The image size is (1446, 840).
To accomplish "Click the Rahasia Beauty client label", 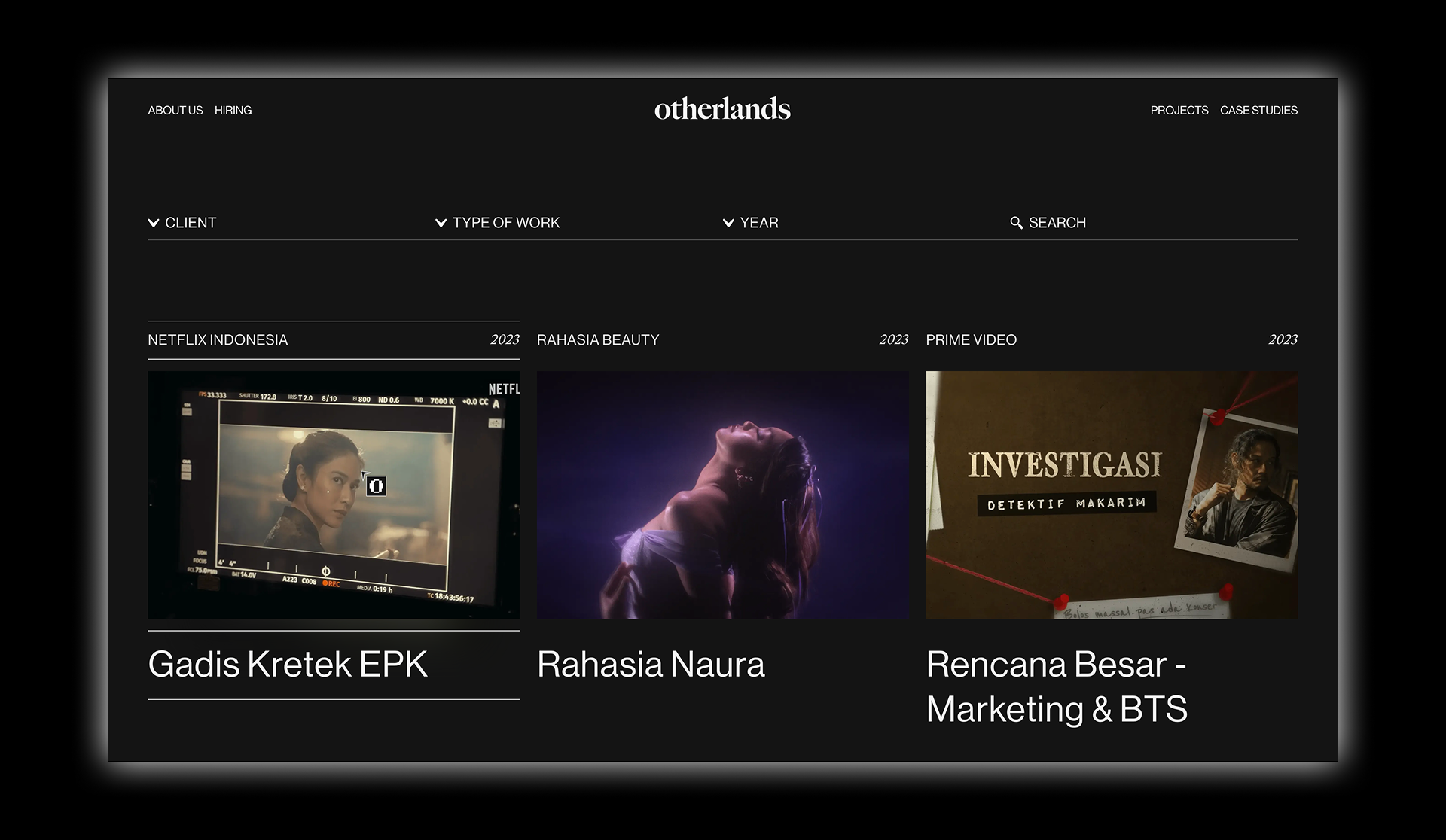I will click(x=598, y=340).
